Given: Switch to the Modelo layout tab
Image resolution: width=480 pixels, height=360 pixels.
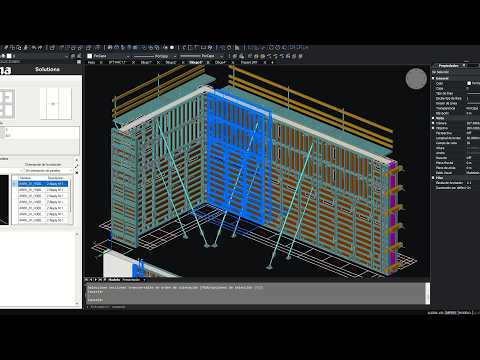Looking at the screenshot, I should click(114, 280).
